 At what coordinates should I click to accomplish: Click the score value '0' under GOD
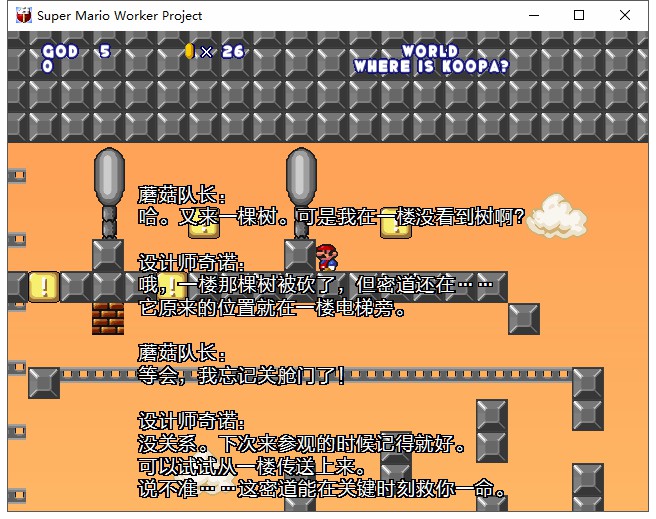point(48,66)
